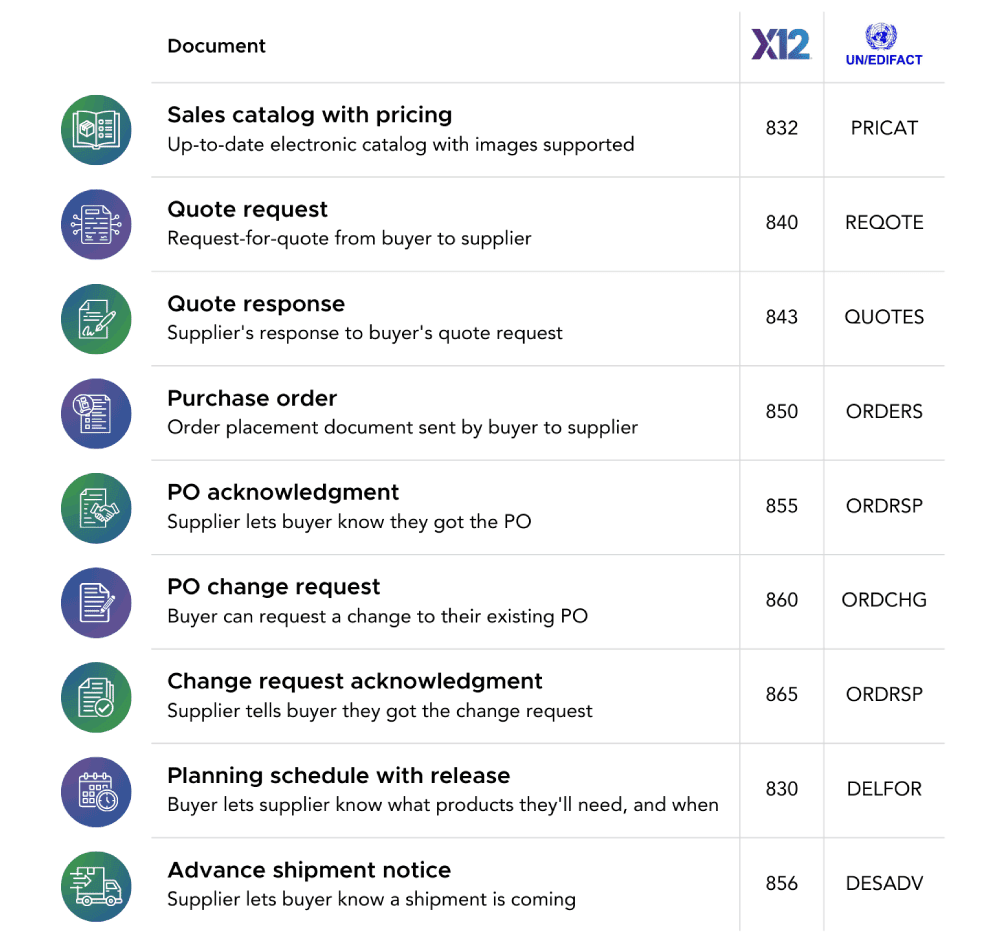Select the DESADV code cell
This screenshot has height=943, width=1000.
884,883
